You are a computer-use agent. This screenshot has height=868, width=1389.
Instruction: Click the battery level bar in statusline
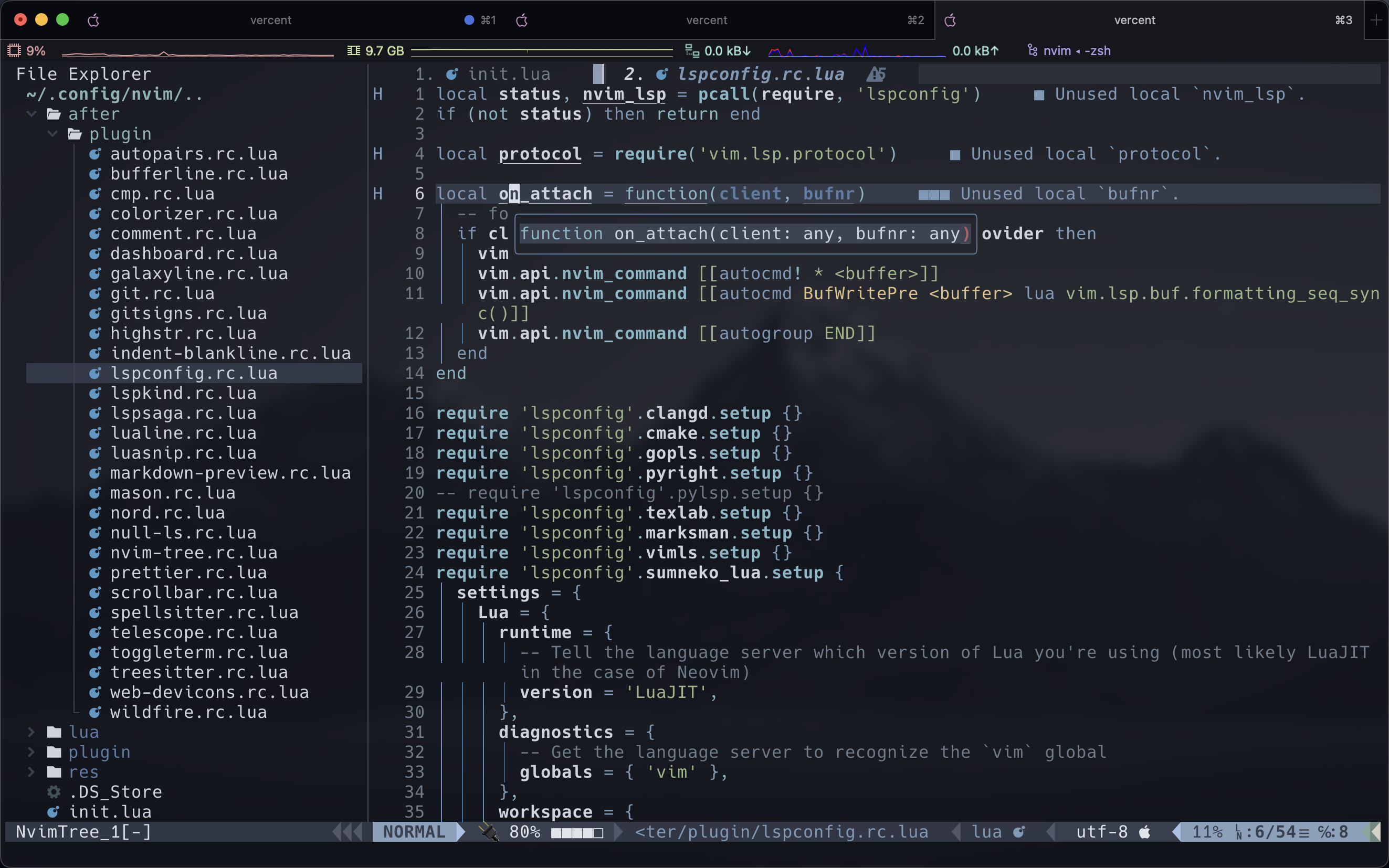coord(576,832)
